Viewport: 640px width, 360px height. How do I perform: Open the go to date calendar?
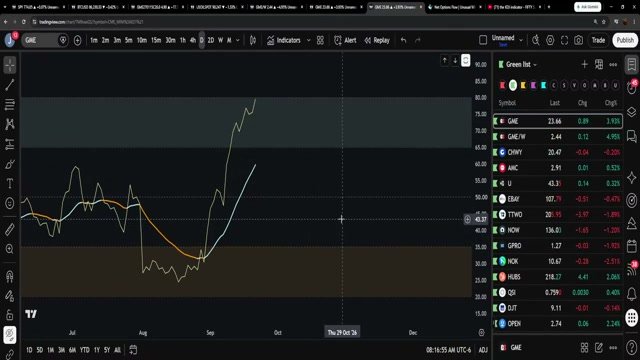[x=133, y=350]
